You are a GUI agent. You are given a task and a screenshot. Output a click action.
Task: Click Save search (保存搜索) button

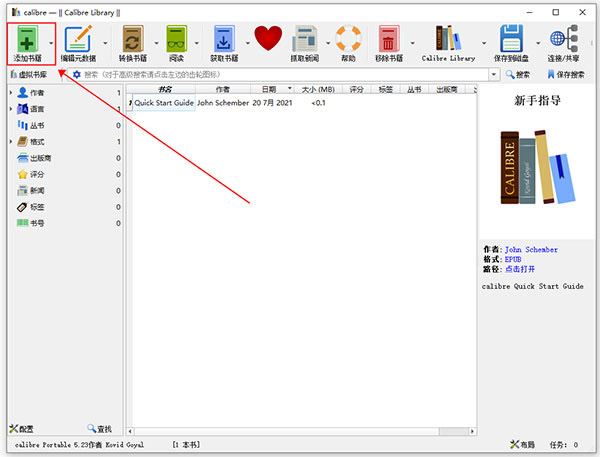[566, 74]
